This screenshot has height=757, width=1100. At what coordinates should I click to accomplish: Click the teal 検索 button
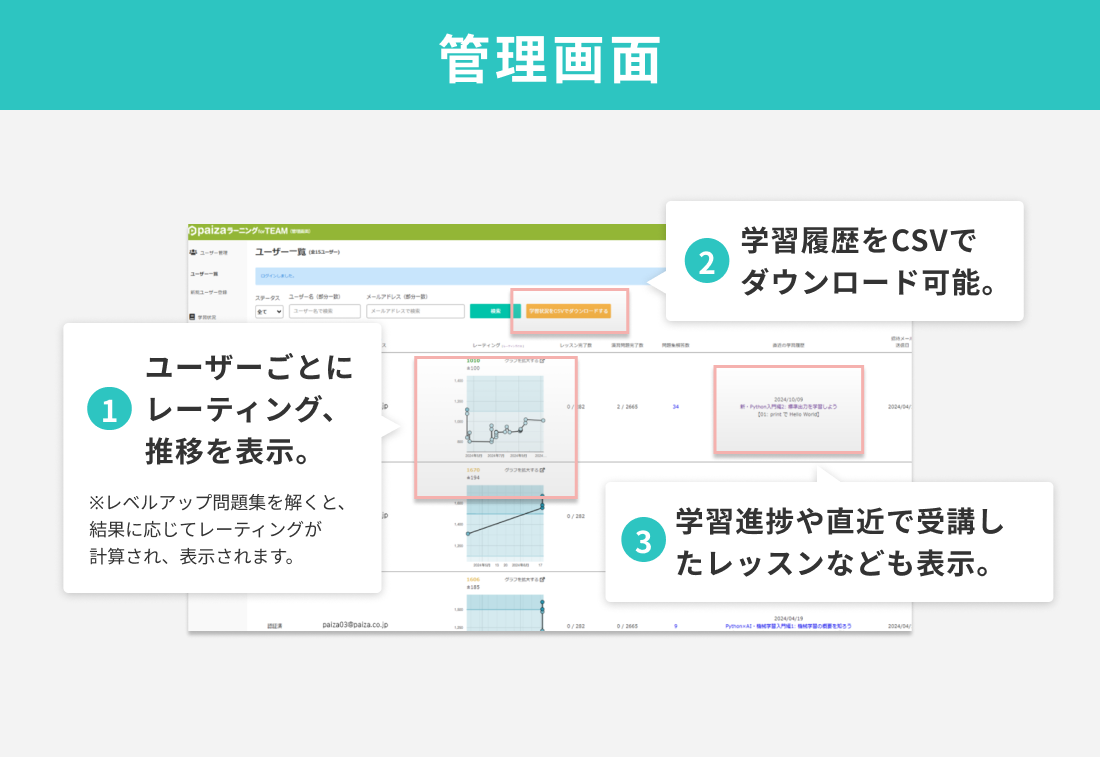click(x=495, y=311)
